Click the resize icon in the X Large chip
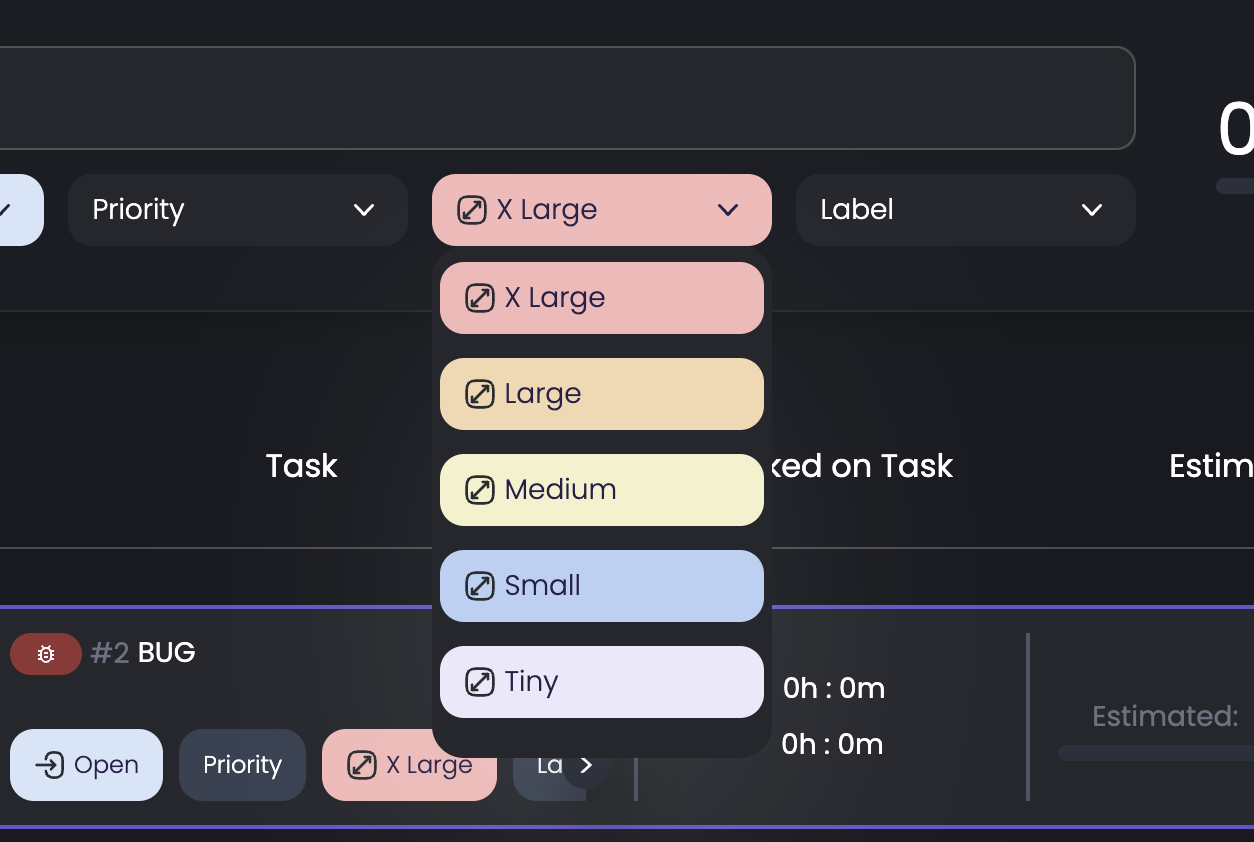Viewport: 1254px width, 842px height. point(470,210)
